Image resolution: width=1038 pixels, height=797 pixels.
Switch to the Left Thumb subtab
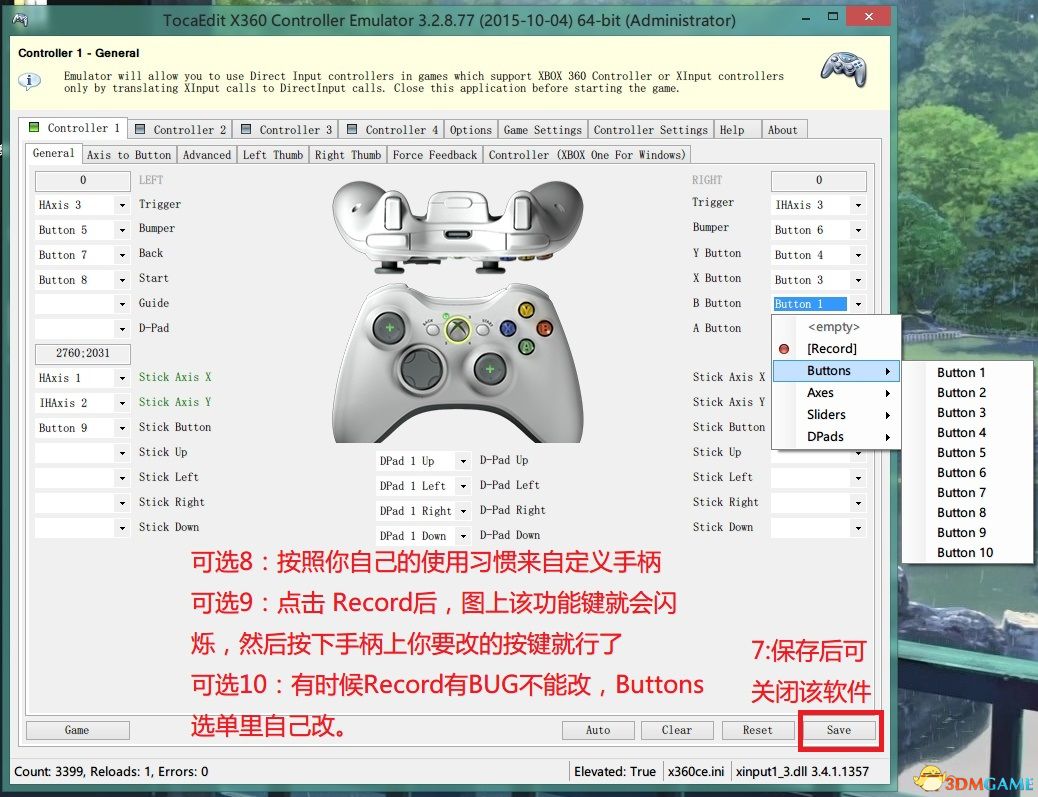273,155
